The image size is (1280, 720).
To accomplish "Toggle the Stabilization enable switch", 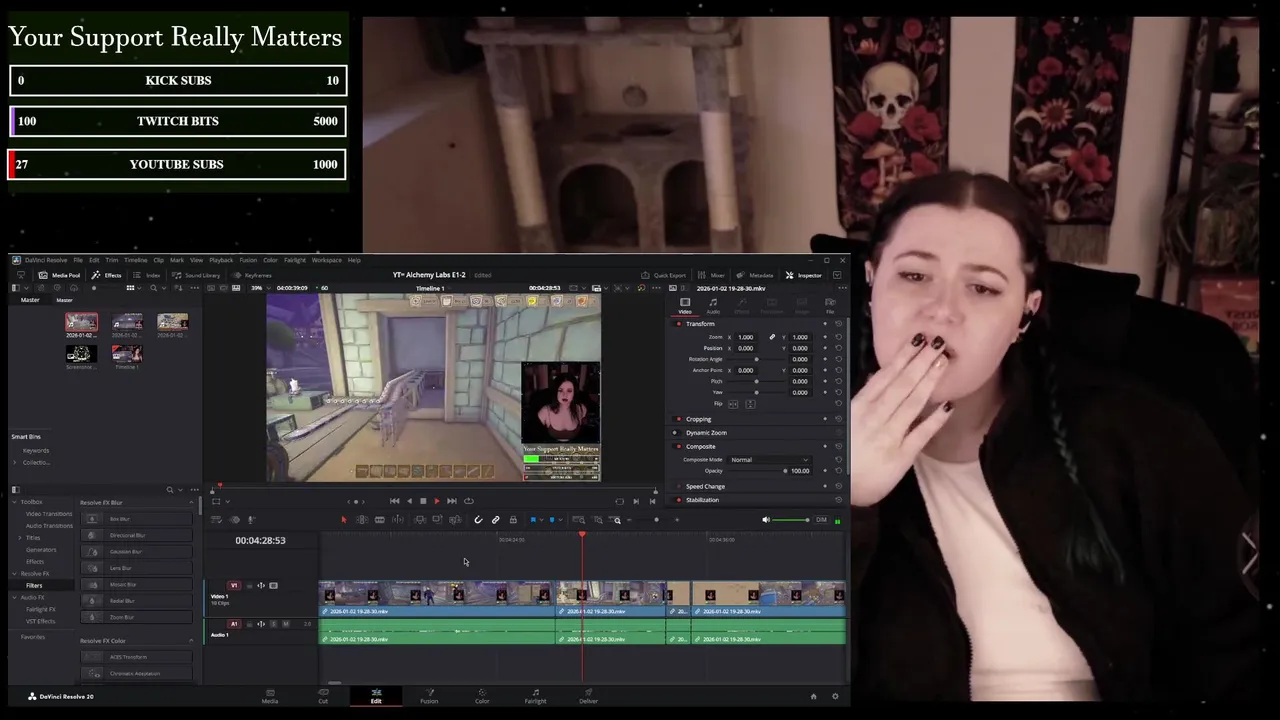I will tap(678, 500).
